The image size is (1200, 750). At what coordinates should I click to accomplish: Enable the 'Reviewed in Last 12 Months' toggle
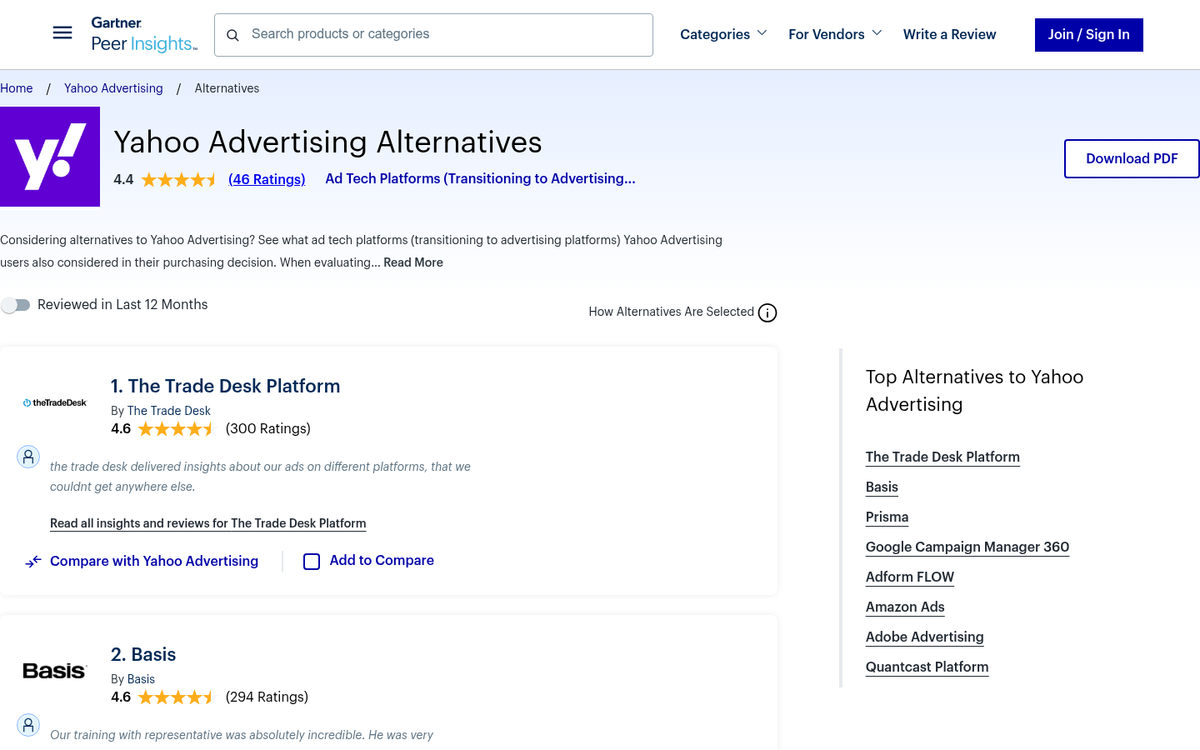[16, 304]
